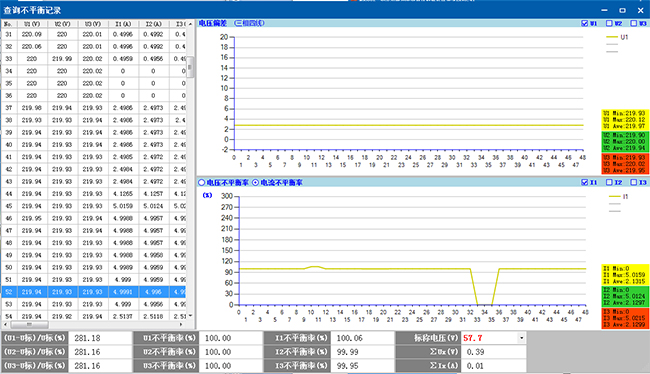Click the (U3-U标)/U标 value field

[x=100, y=366]
